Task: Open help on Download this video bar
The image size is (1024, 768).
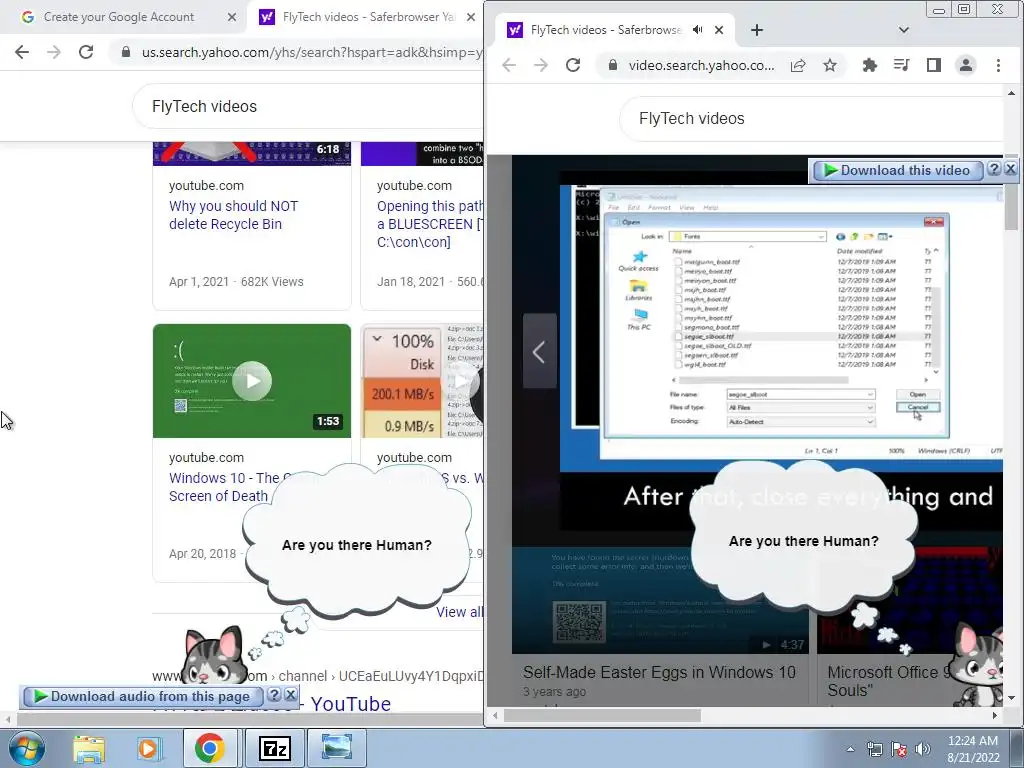Action: [x=993, y=169]
